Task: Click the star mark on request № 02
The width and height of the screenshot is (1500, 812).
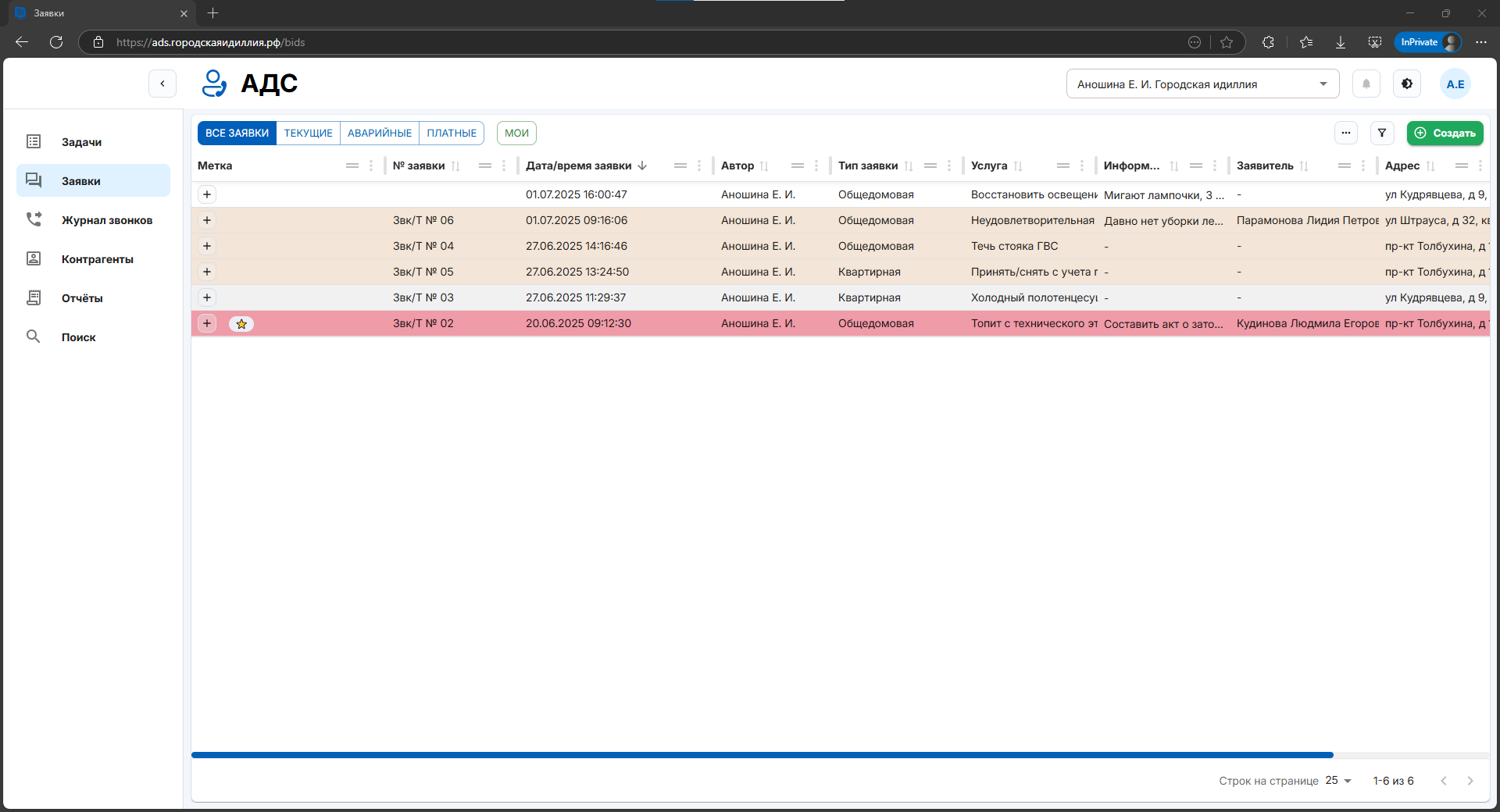Action: pos(241,324)
